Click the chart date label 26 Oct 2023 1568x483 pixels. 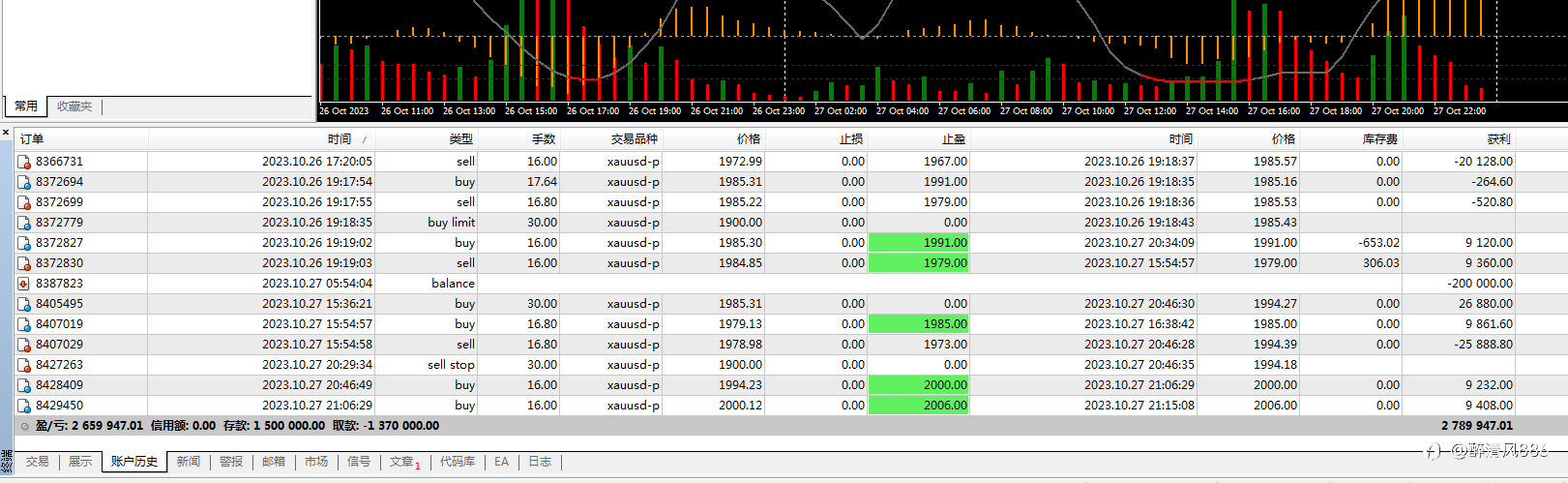point(344,111)
